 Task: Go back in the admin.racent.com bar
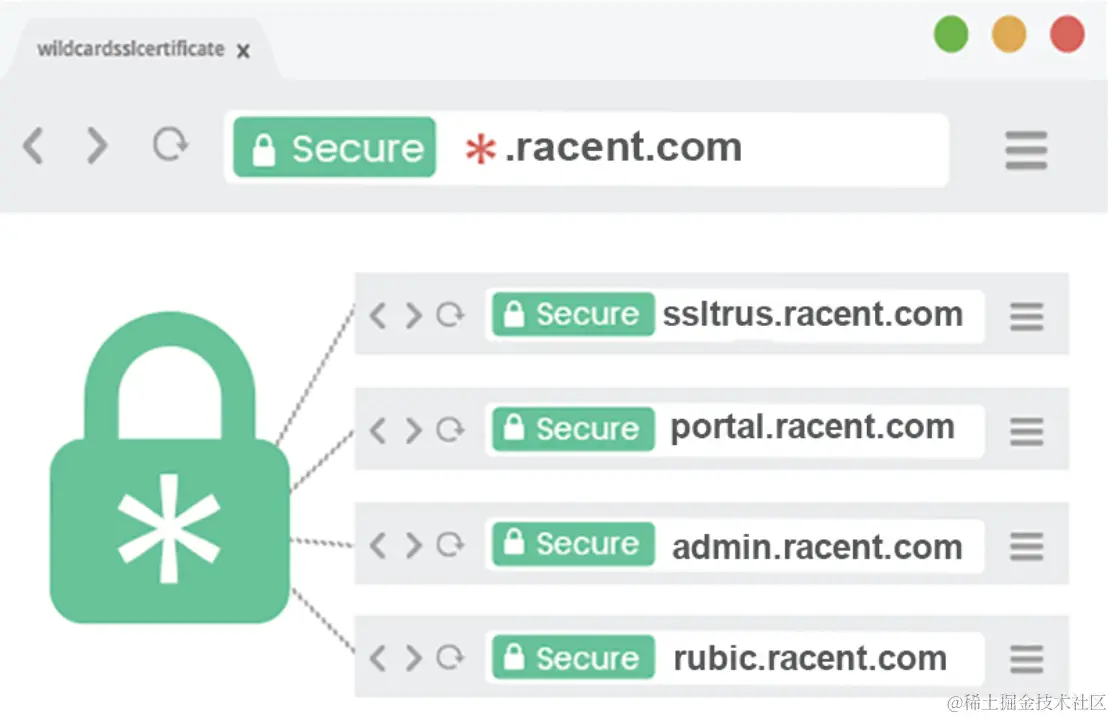(x=378, y=545)
